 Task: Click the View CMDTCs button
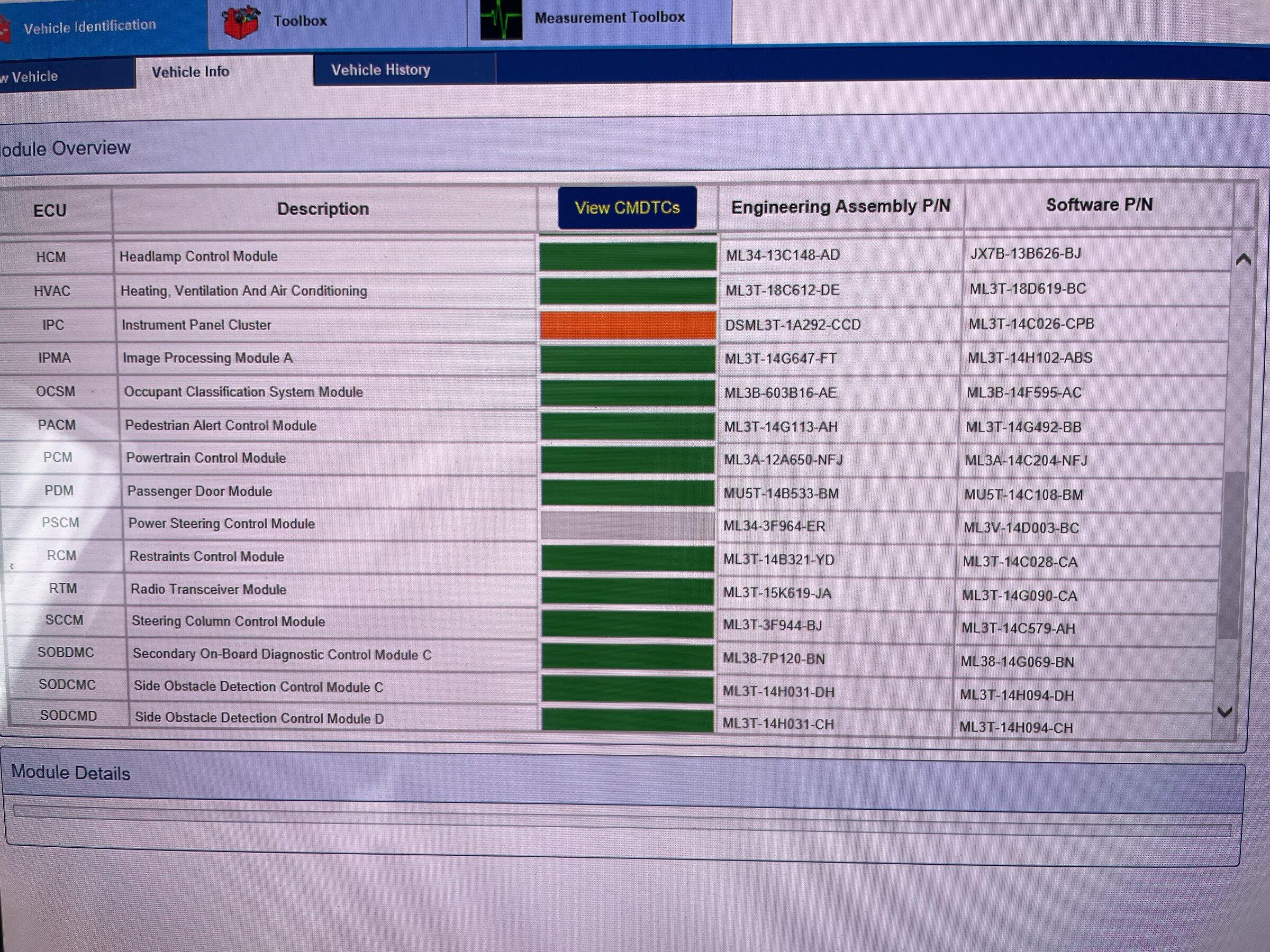pyautogui.click(x=627, y=208)
